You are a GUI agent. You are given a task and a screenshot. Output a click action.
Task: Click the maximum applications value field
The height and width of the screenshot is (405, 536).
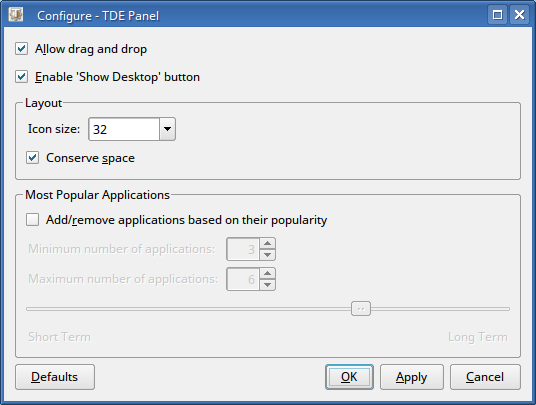click(243, 279)
